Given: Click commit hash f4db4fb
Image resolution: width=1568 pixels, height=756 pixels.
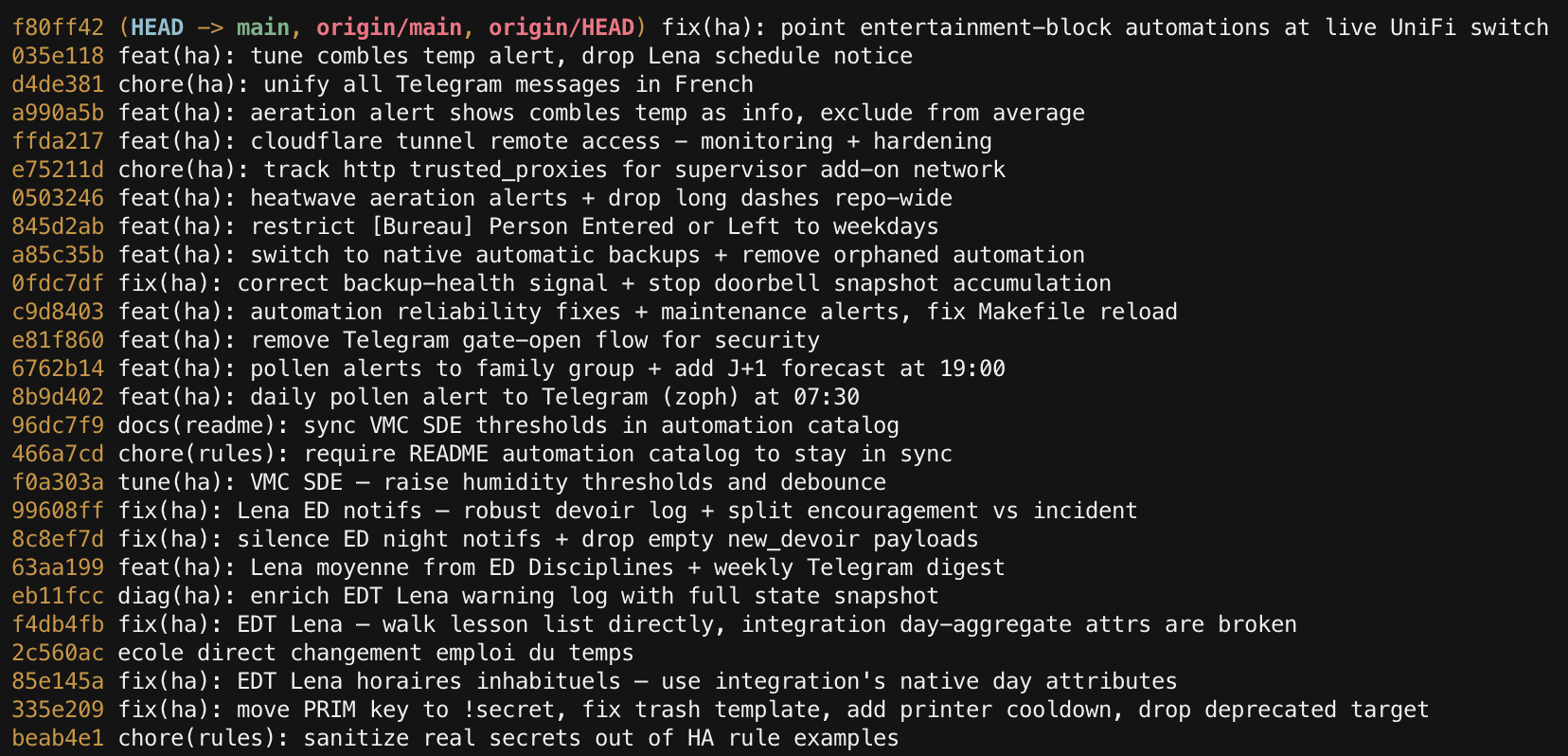Looking at the screenshot, I should [x=58, y=624].
